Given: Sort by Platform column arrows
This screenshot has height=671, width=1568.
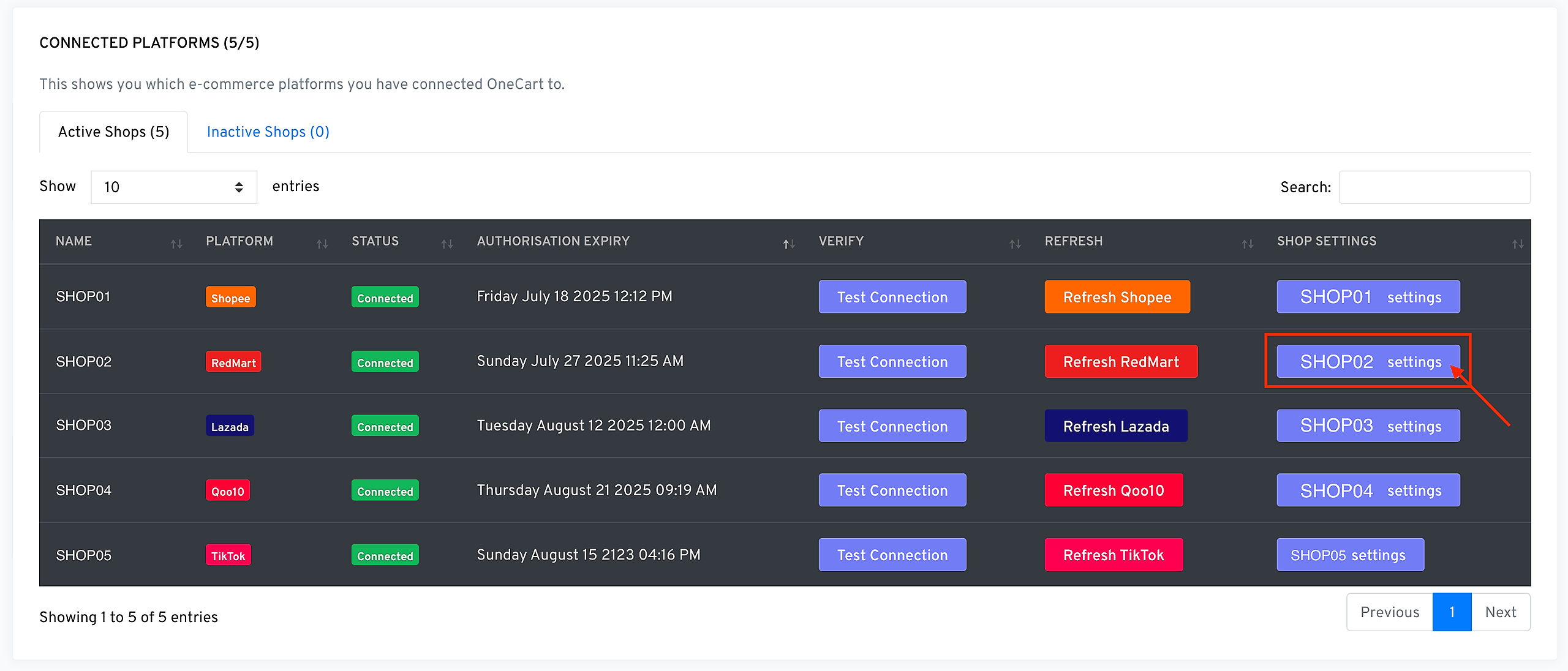Looking at the screenshot, I should [322, 244].
